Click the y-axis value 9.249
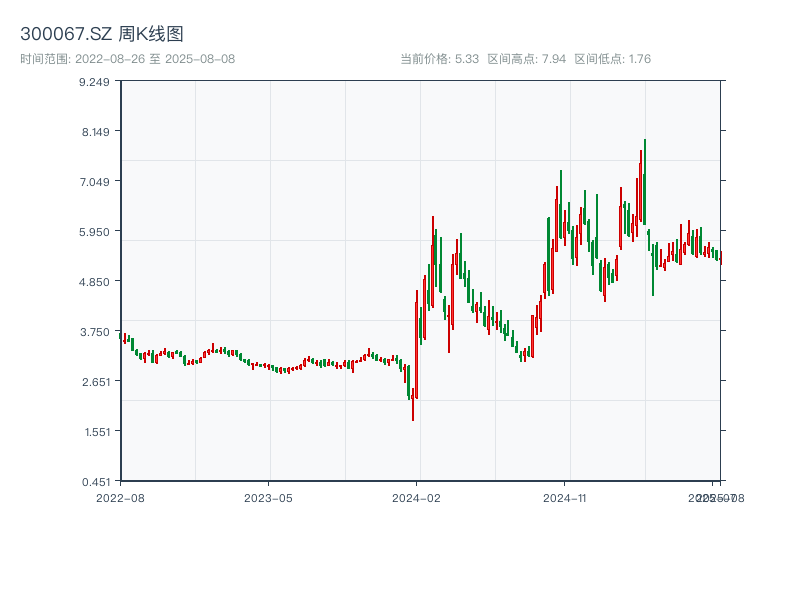Screen dimensions: 800x600 pyautogui.click(x=94, y=82)
